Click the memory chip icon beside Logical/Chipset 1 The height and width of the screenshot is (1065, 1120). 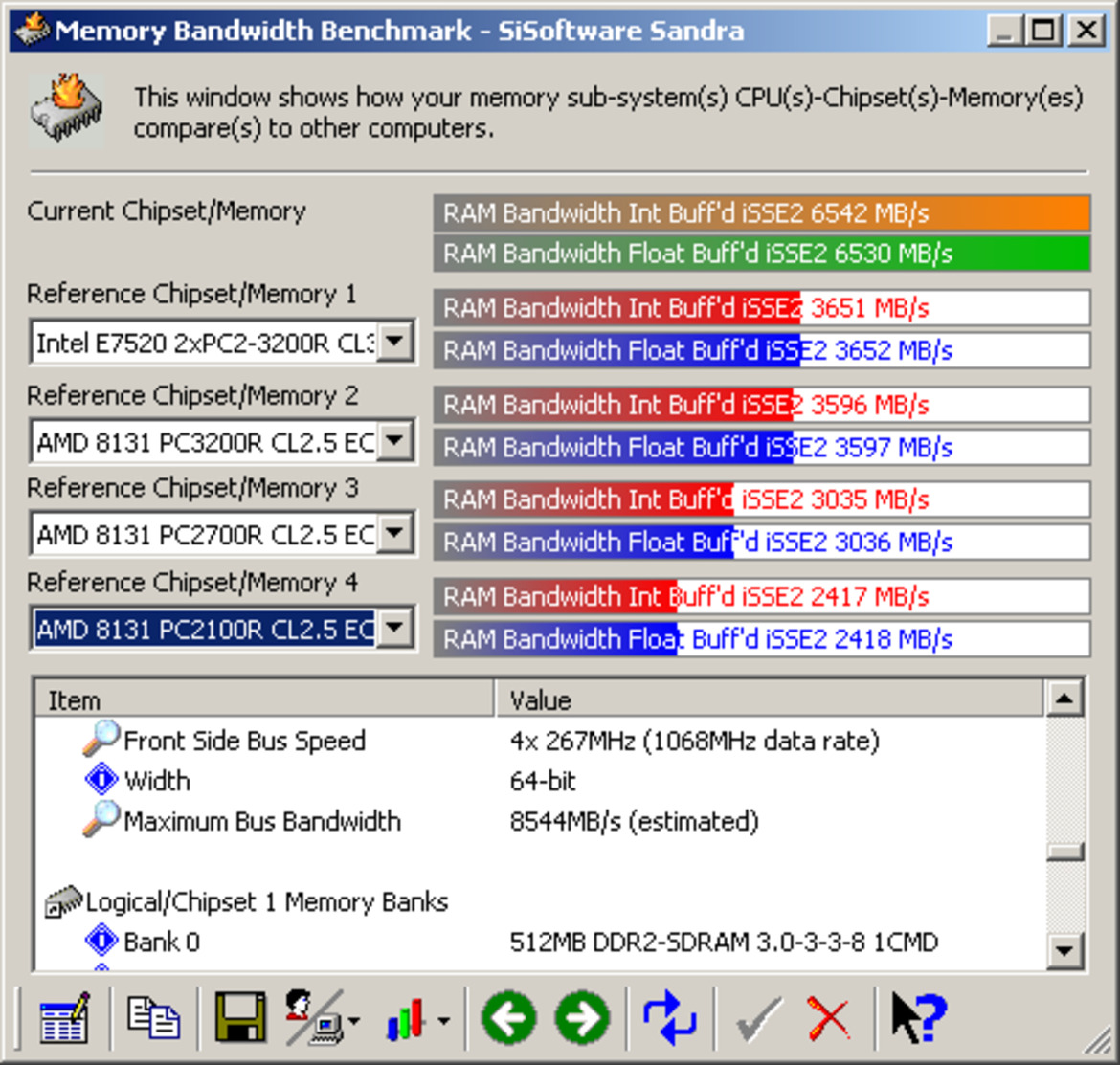click(63, 901)
